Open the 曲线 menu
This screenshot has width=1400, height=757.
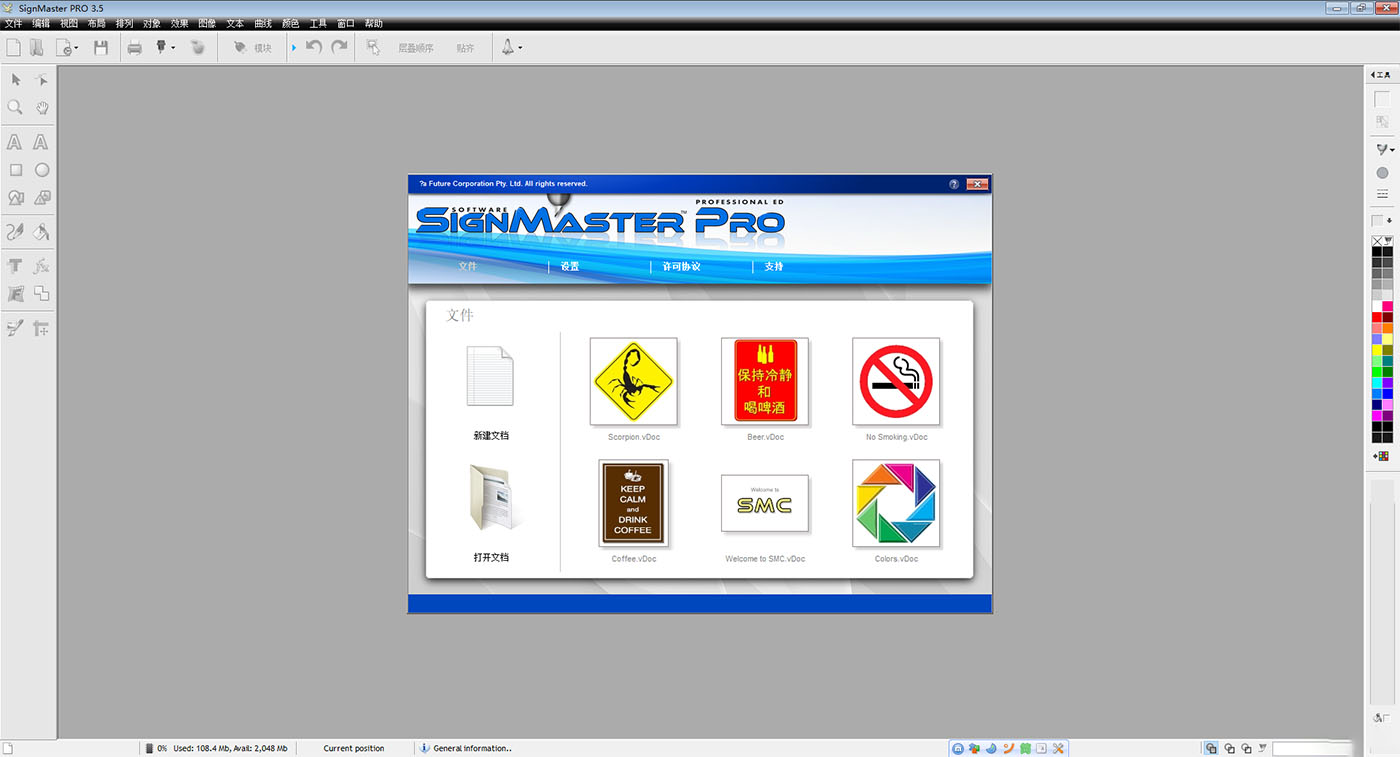(262, 23)
